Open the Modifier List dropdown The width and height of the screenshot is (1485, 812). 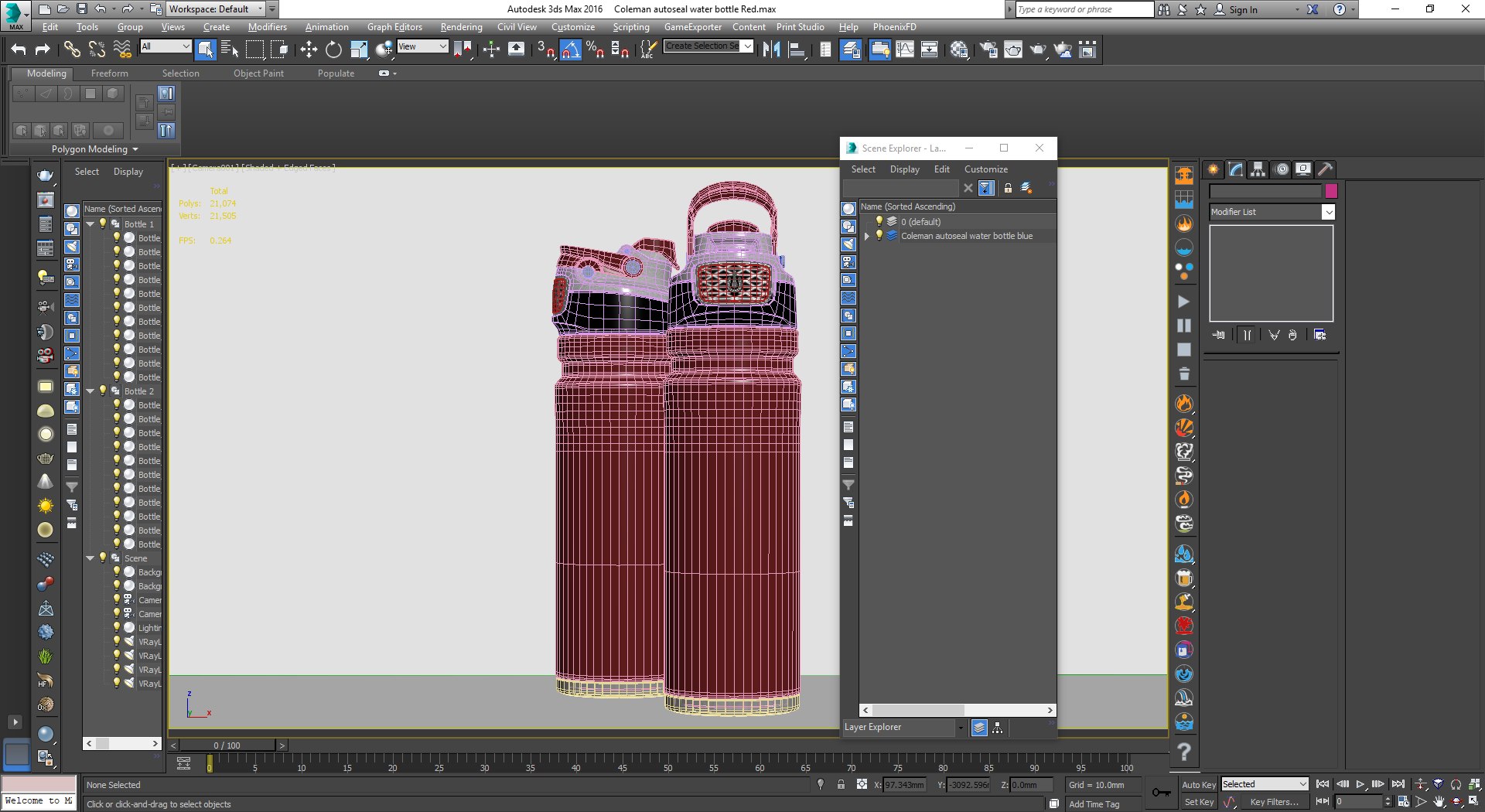[x=1272, y=212]
